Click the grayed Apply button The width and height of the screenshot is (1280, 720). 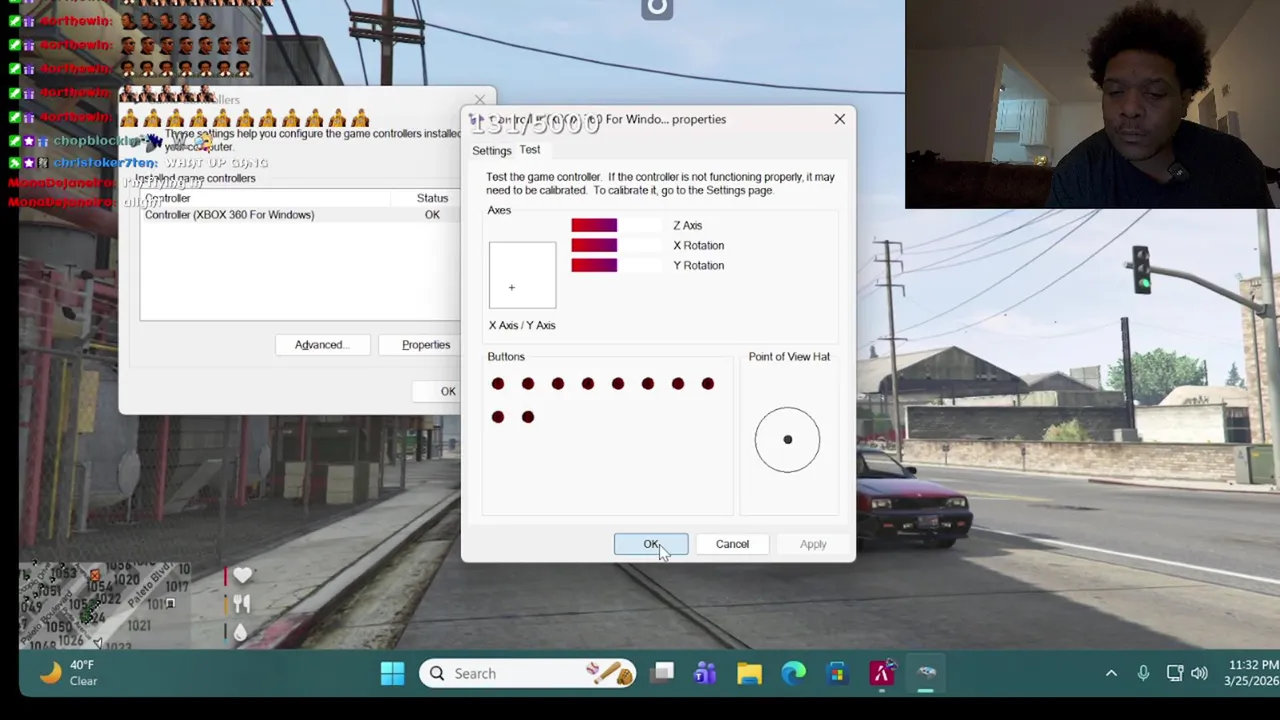coord(813,544)
